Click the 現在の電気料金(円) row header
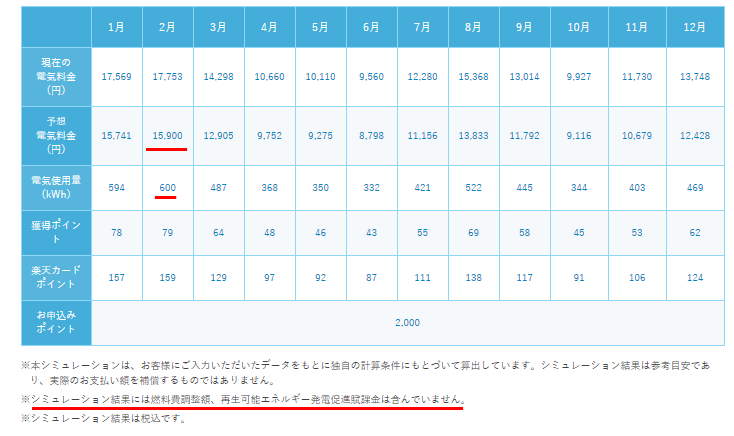Viewport: 734px width, 436px height. 56,77
